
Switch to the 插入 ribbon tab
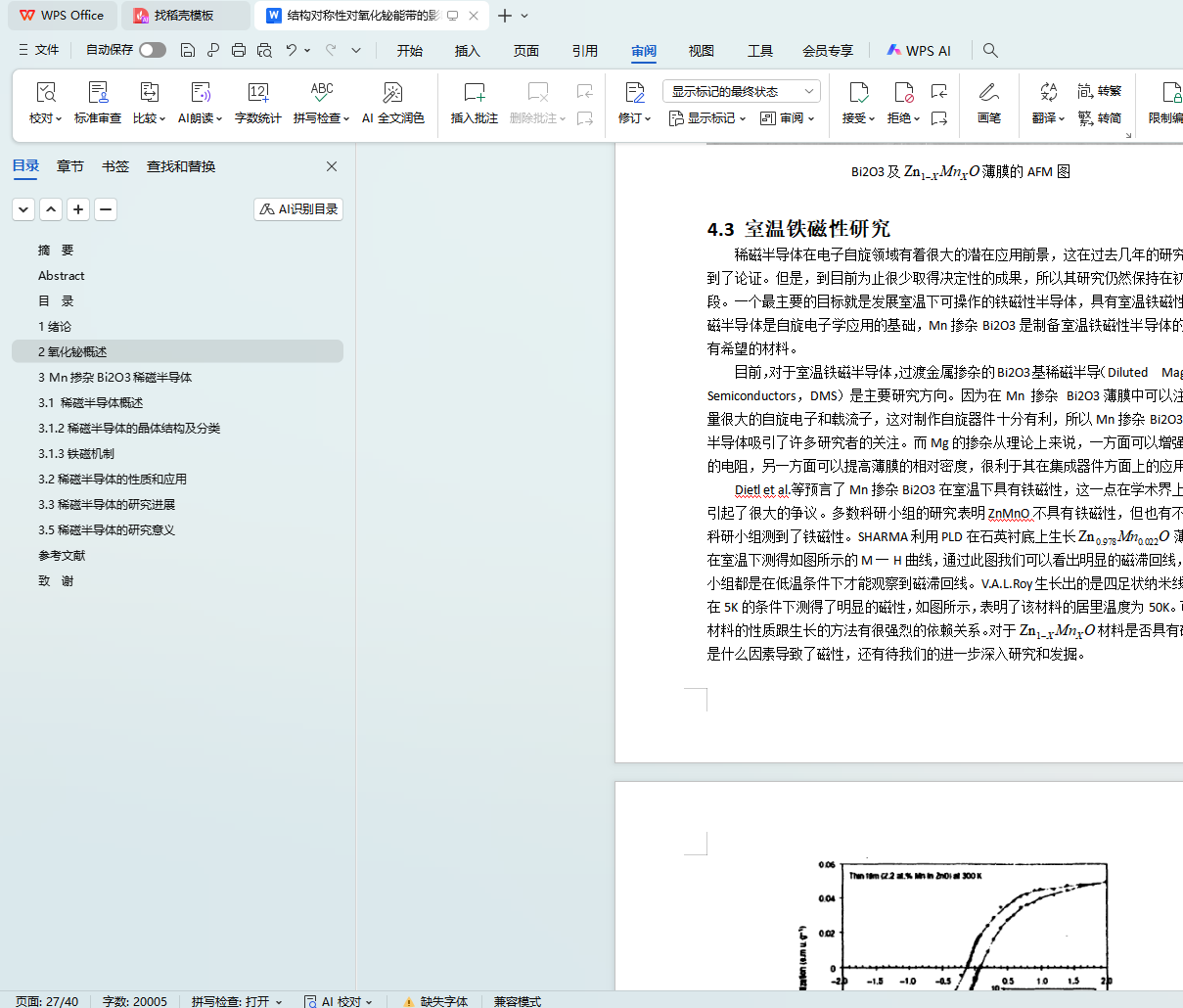[x=468, y=51]
